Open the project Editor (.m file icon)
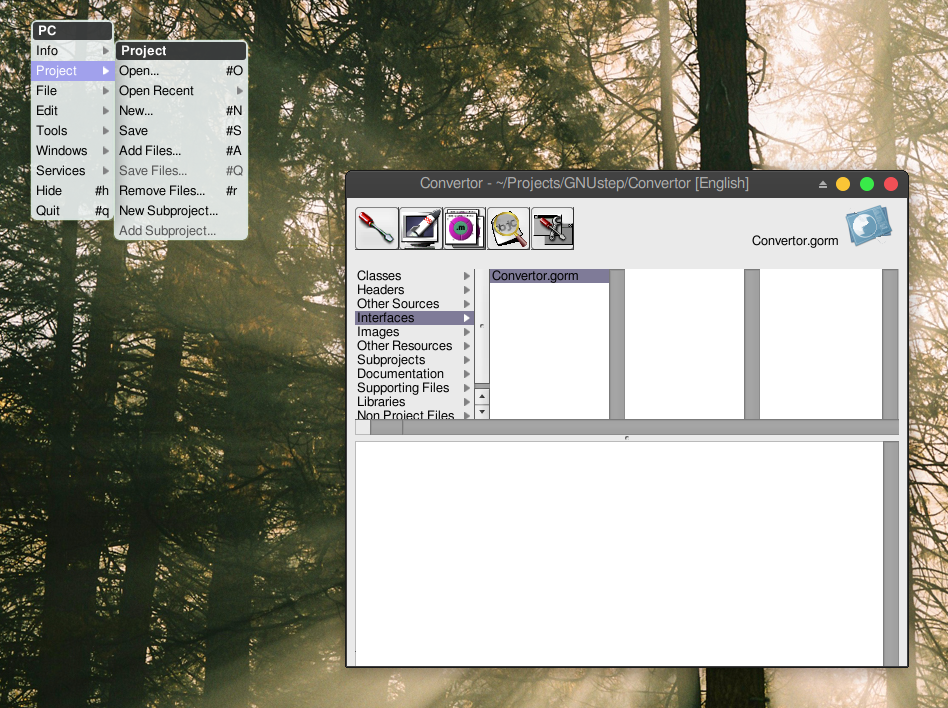 [463, 228]
